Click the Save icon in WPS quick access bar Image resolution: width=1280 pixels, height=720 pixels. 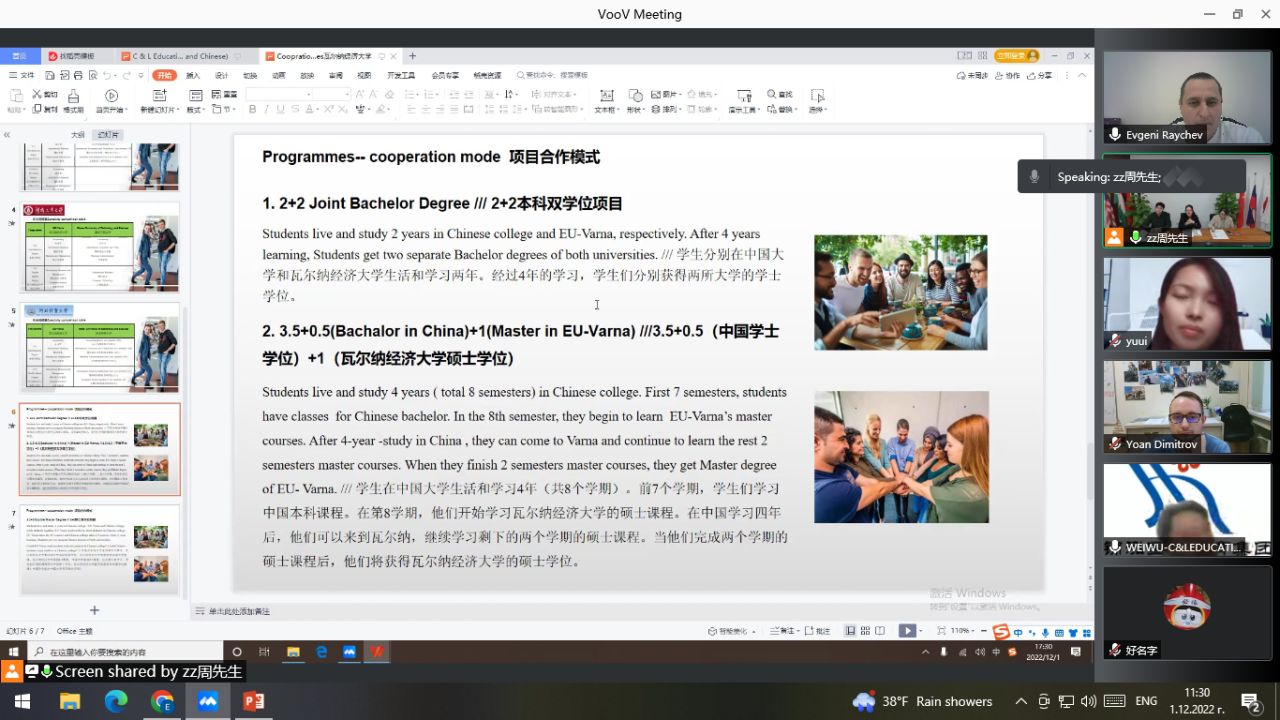(50, 75)
